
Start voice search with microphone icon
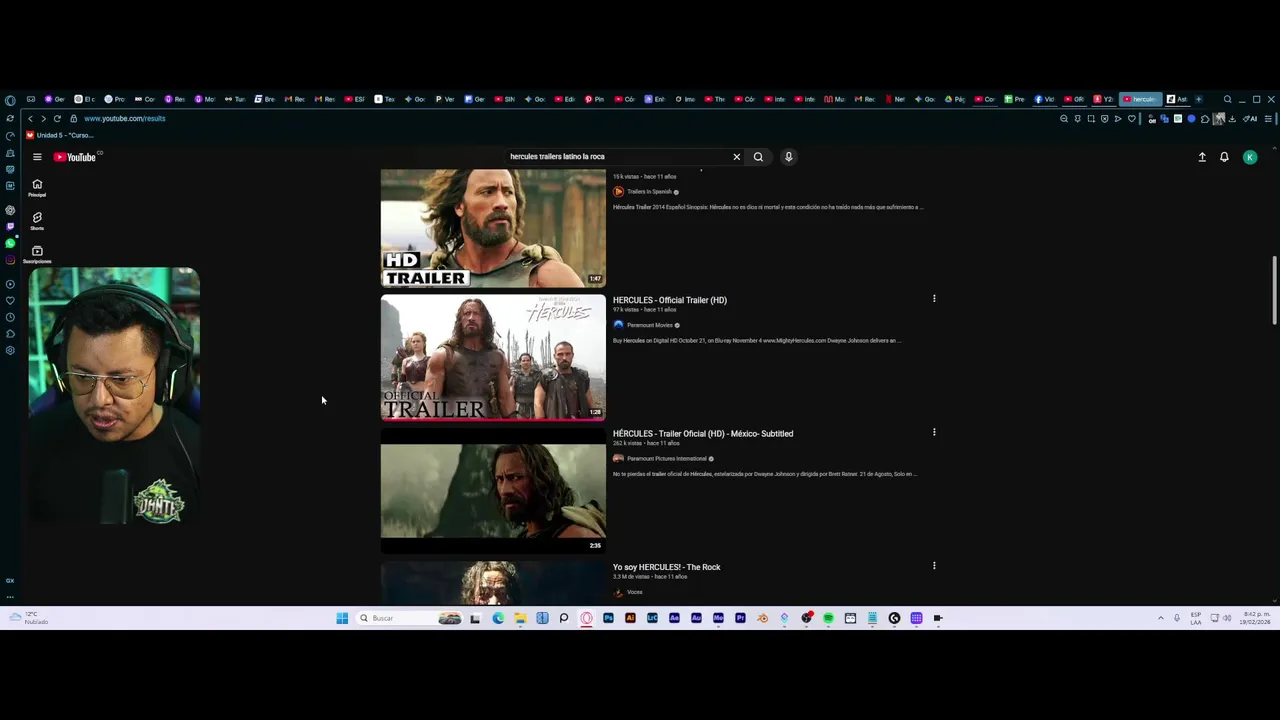788,157
